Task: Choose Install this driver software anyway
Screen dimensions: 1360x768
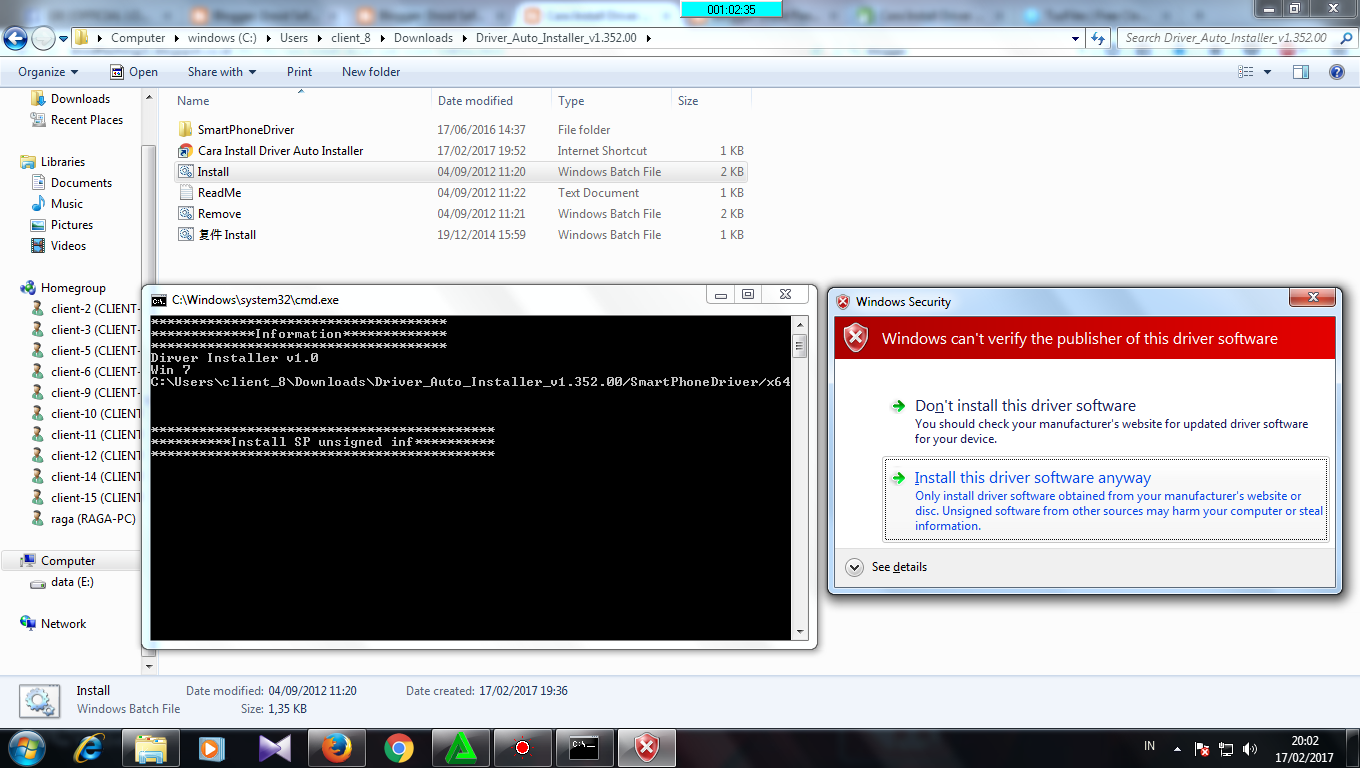Action: click(1105, 501)
